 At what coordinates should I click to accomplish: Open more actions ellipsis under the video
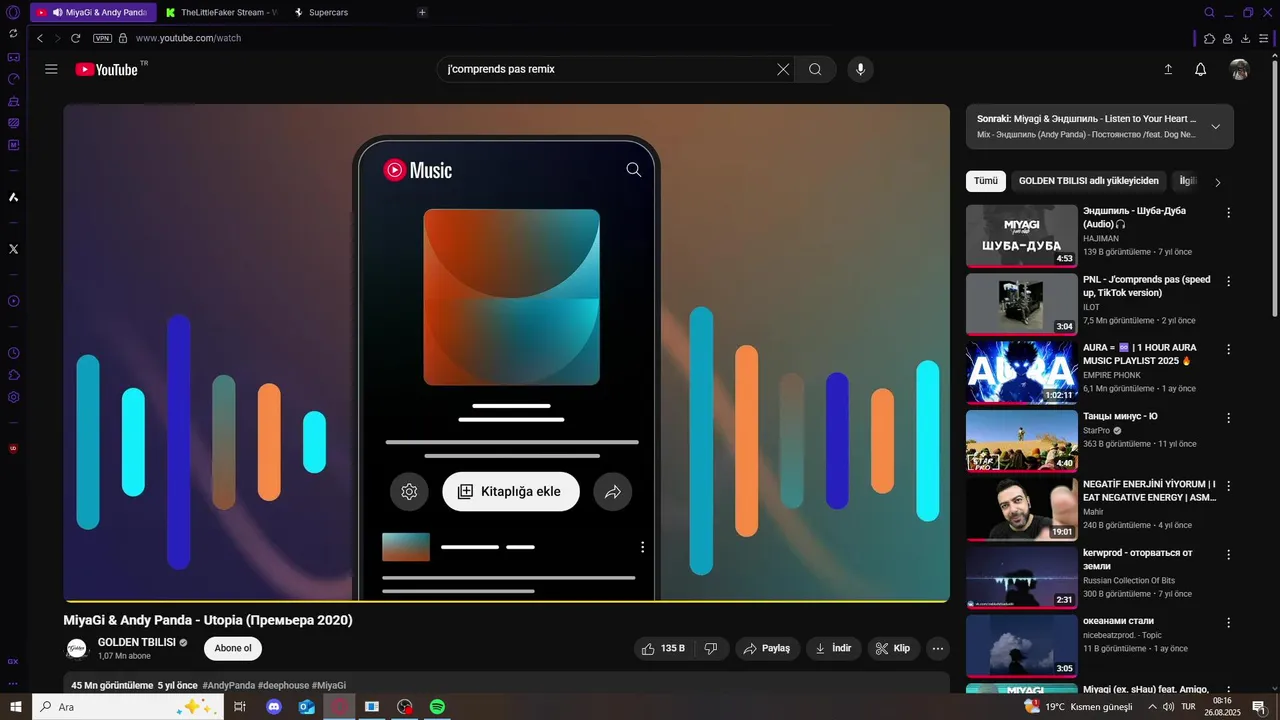pos(938,648)
